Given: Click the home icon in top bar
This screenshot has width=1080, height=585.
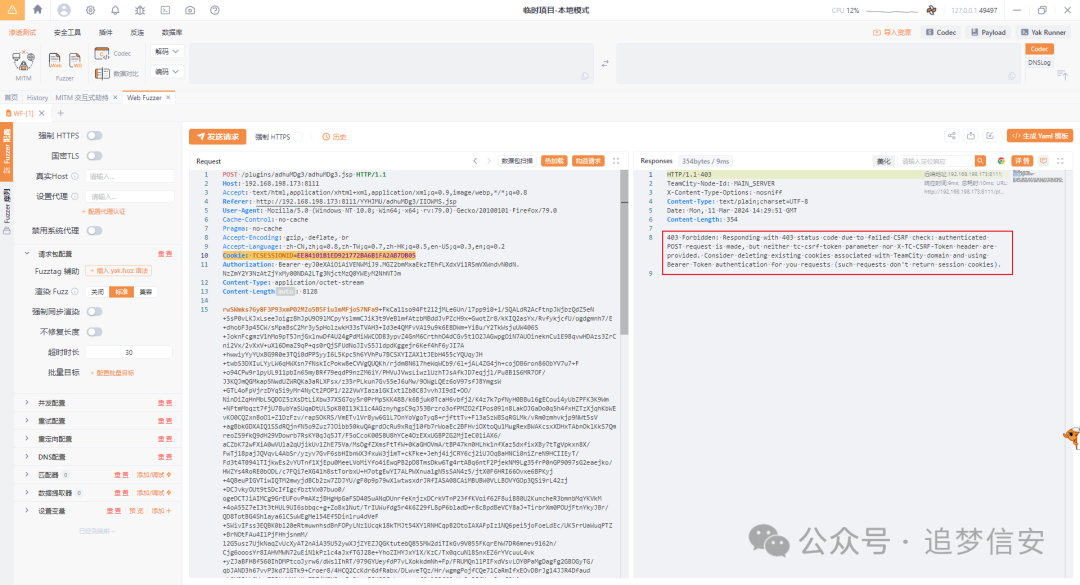Looking at the screenshot, I should tap(38, 10).
